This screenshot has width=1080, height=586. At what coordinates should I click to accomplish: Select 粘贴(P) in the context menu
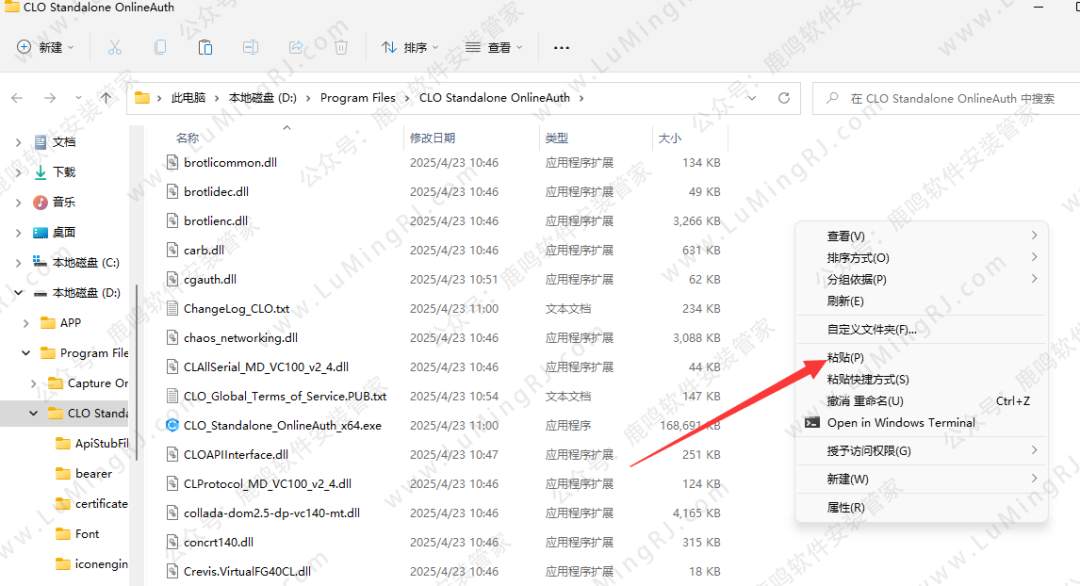(846, 357)
